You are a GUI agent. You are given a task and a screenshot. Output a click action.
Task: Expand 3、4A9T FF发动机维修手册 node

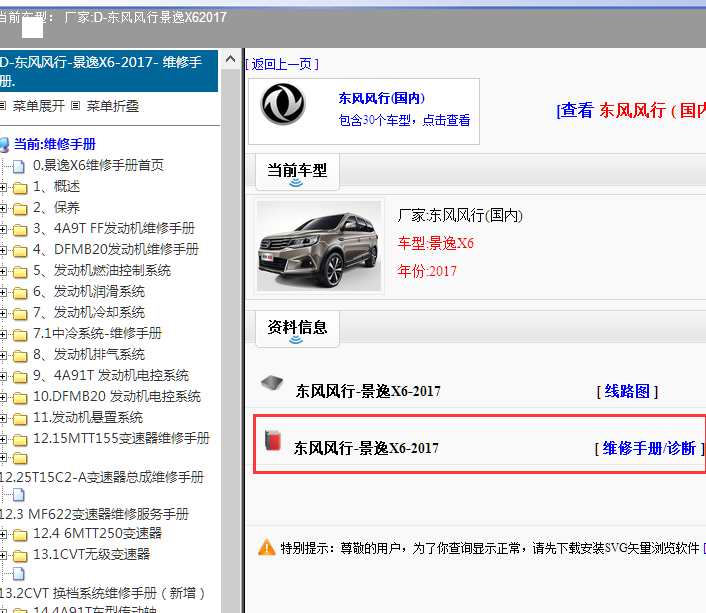[3, 229]
